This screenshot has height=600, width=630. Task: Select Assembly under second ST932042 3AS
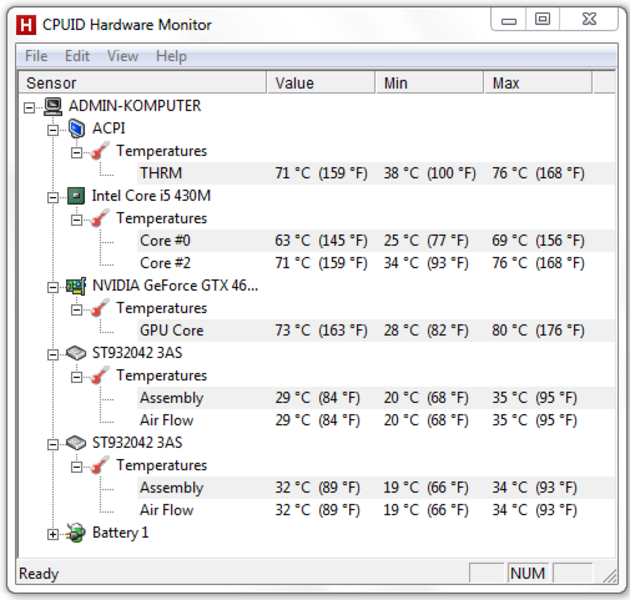376,487
